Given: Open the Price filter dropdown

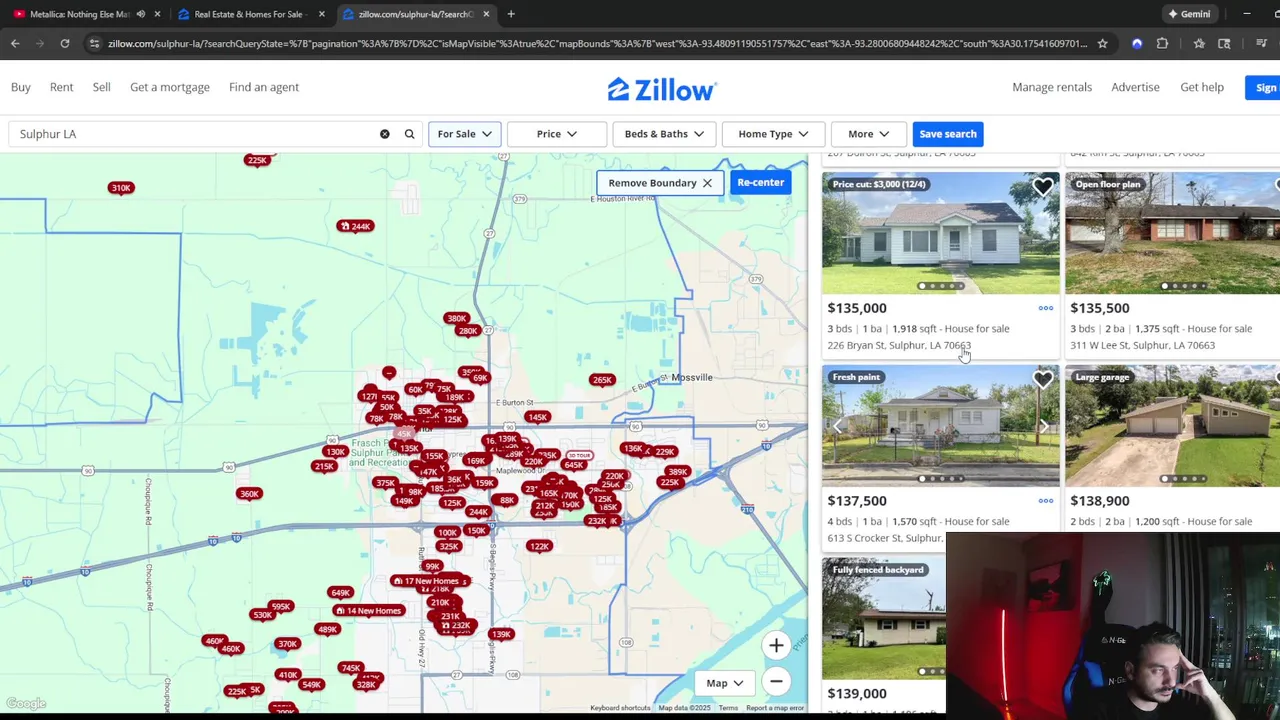Looking at the screenshot, I should pos(557,134).
